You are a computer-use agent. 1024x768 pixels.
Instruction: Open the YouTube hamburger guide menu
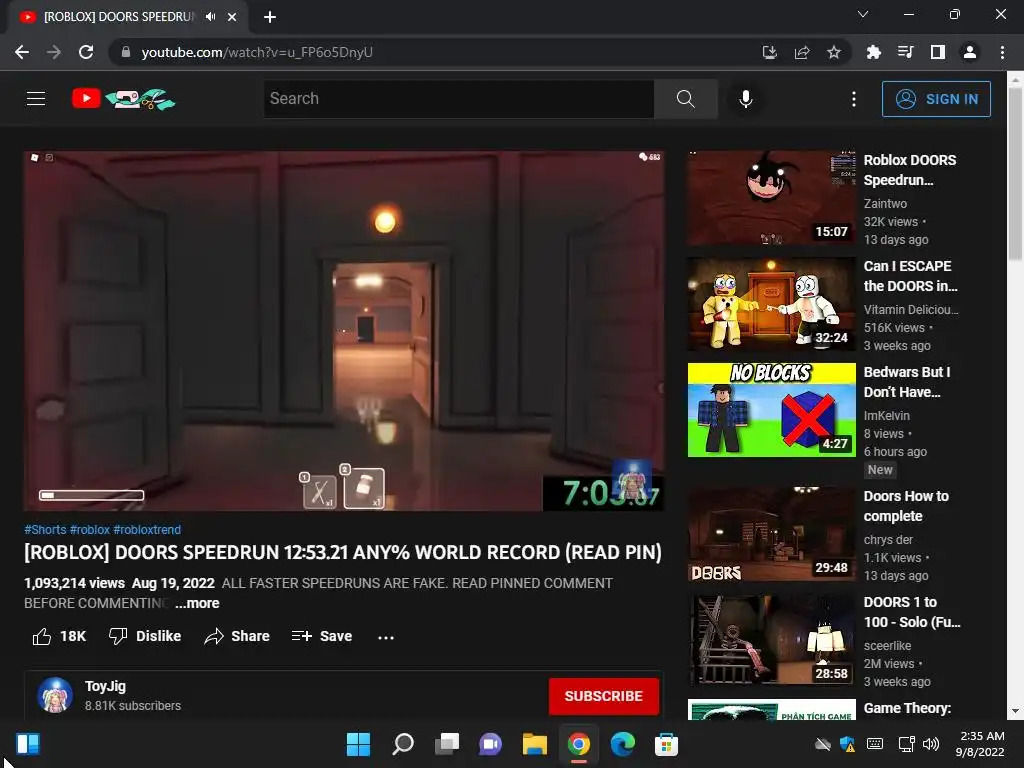pyautogui.click(x=36, y=99)
